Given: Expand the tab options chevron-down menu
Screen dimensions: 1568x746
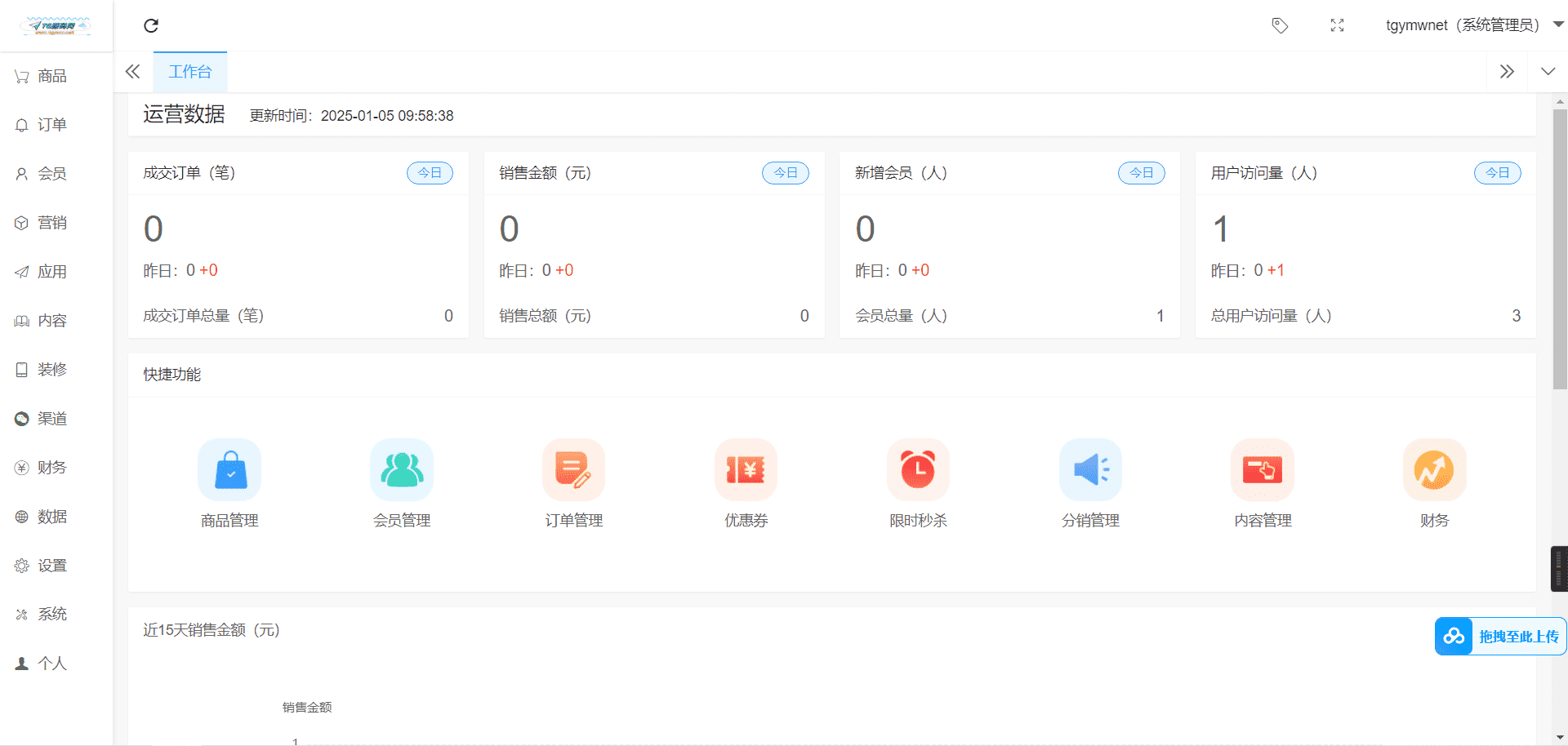Looking at the screenshot, I should pyautogui.click(x=1548, y=72).
